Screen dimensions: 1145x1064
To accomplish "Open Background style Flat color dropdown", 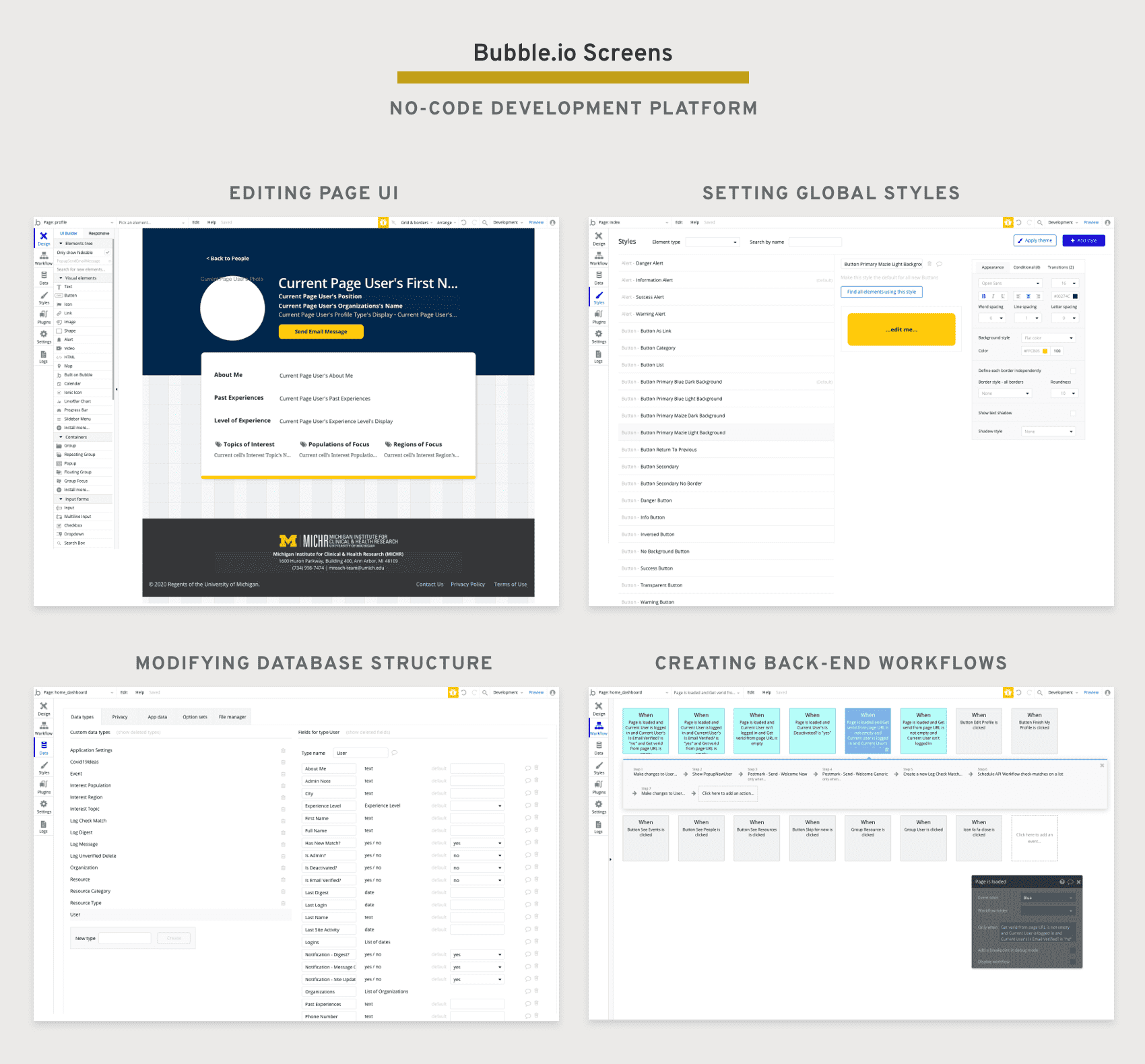I will pyautogui.click(x=1048, y=338).
